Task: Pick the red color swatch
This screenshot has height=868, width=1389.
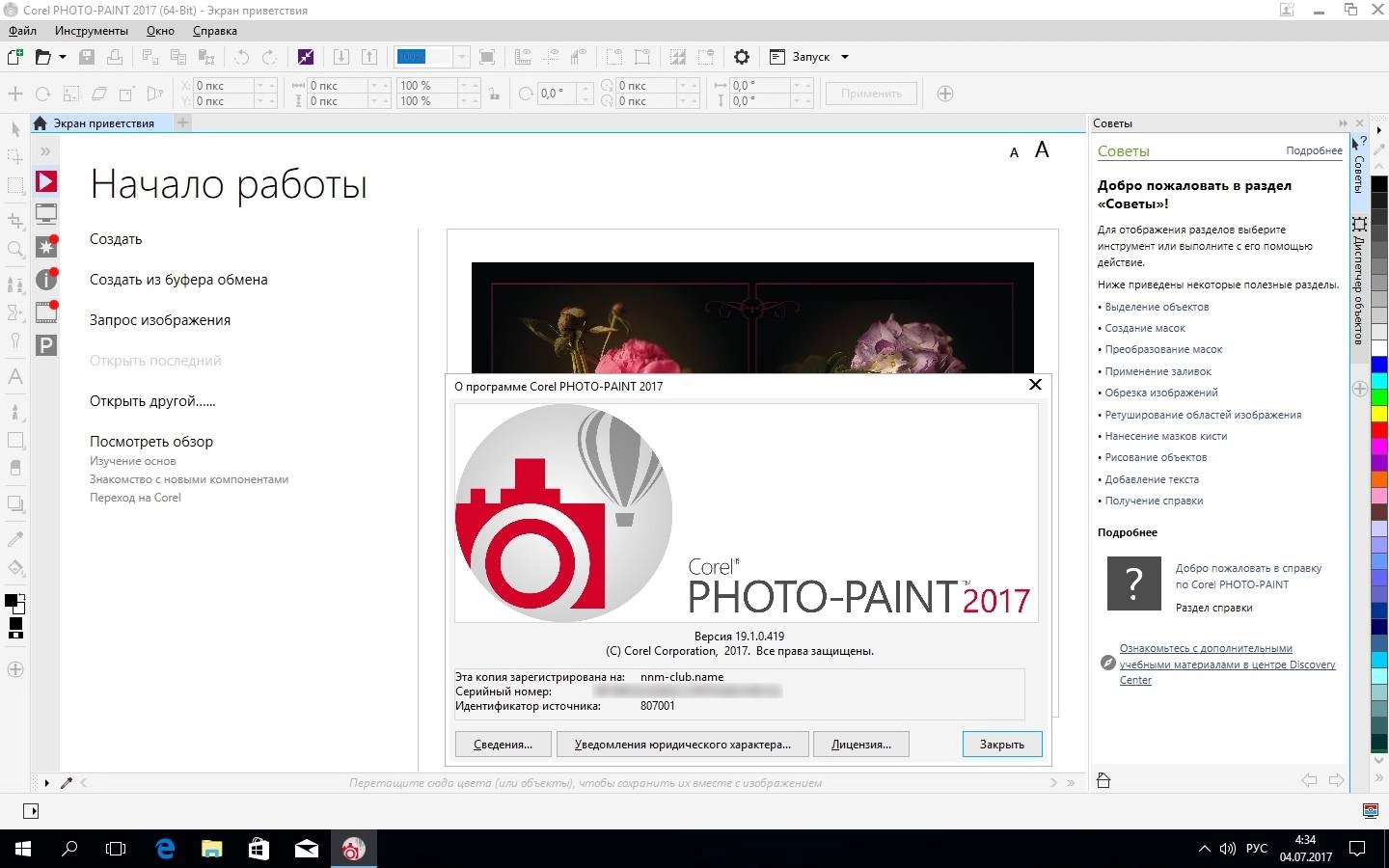Action: (x=1379, y=429)
